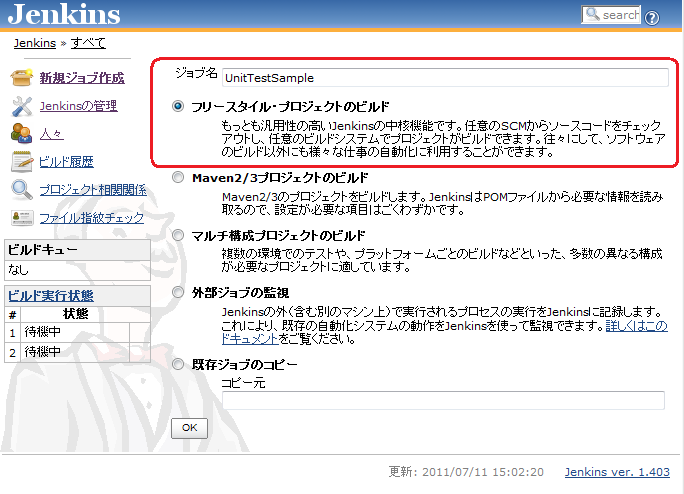Viewport: 684px width, 494px height.
Task: Click executor 2 待機中 status cell
Action: tap(75, 352)
